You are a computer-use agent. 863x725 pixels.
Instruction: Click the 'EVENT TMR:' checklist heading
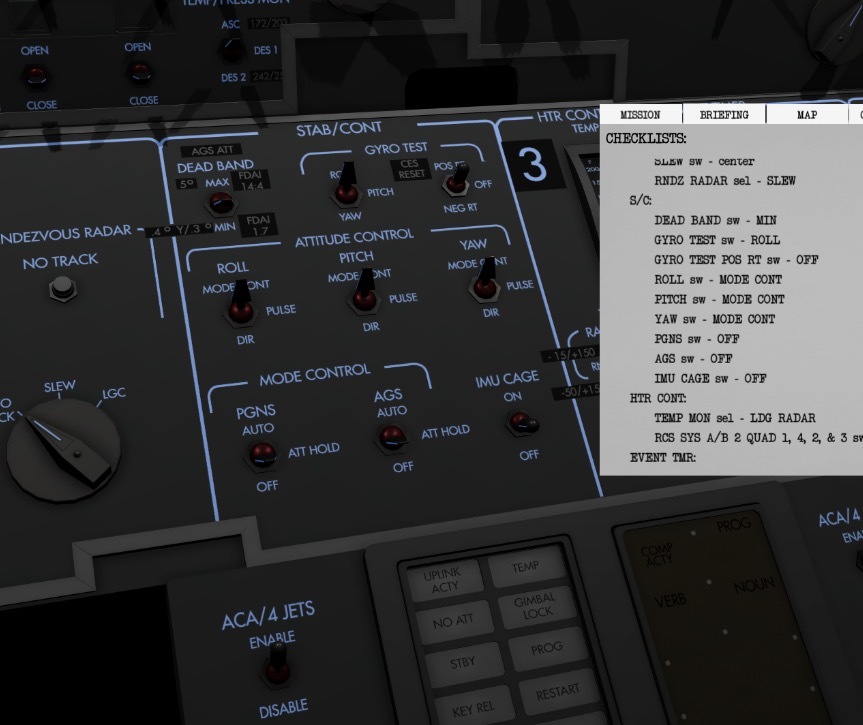pos(663,458)
